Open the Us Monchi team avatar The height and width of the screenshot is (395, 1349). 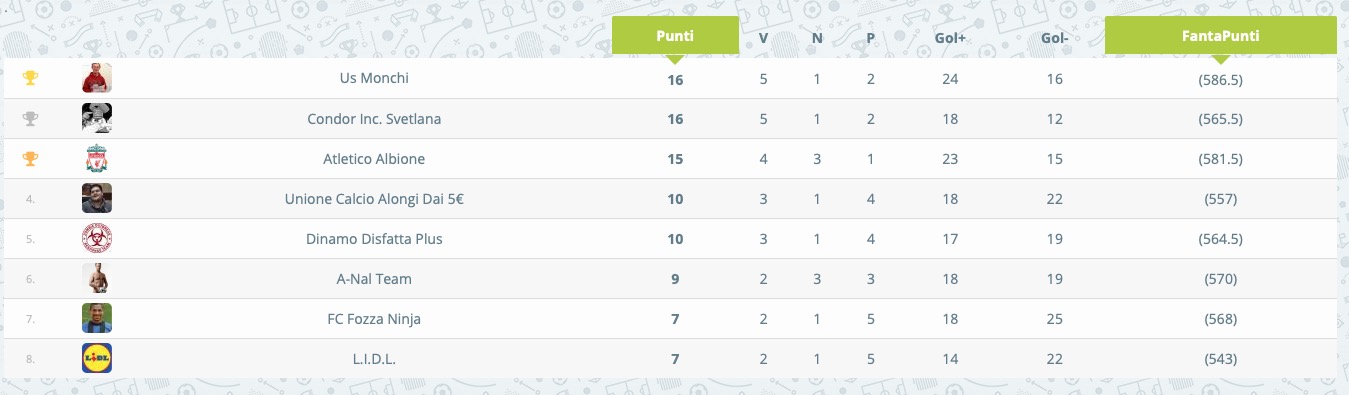point(97,78)
